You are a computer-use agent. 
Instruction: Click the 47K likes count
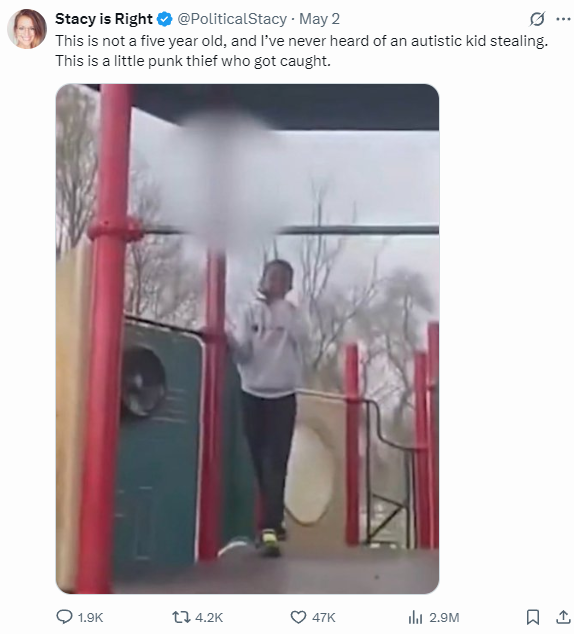coord(323,617)
